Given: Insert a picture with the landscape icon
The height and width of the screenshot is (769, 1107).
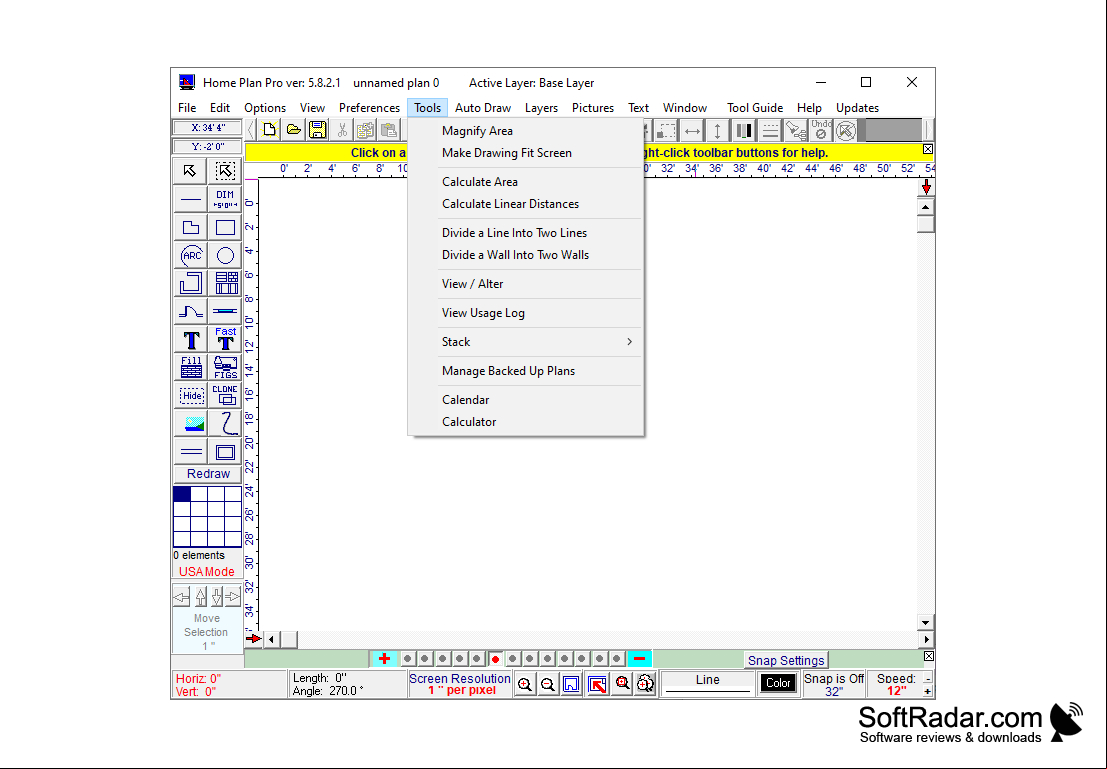Looking at the screenshot, I should coord(190,424).
